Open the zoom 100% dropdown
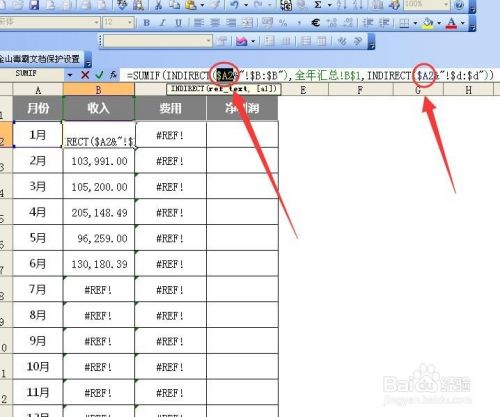Image resolution: width=500 pixels, height=417 pixels. pos(446,5)
